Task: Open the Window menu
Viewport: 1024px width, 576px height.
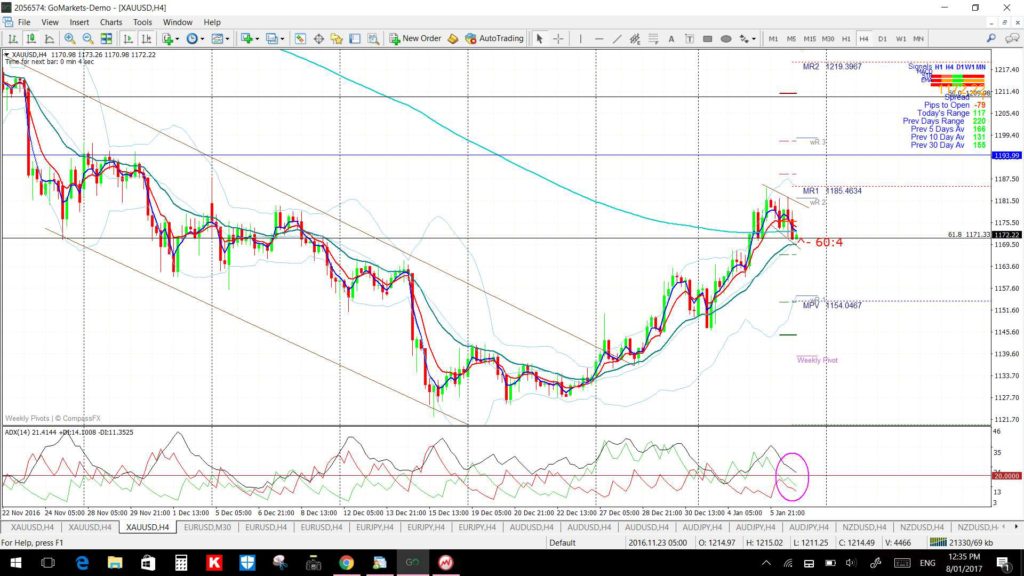Action: [177, 22]
